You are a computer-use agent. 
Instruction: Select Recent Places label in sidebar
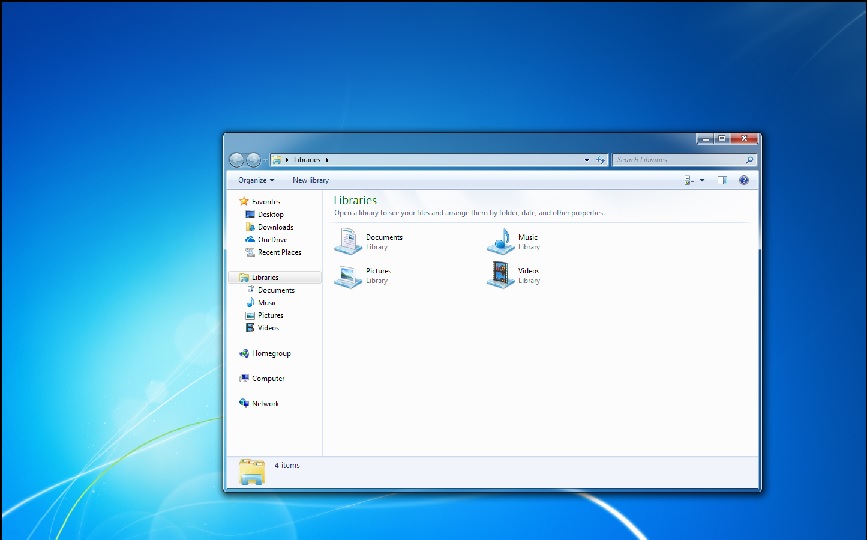click(280, 253)
